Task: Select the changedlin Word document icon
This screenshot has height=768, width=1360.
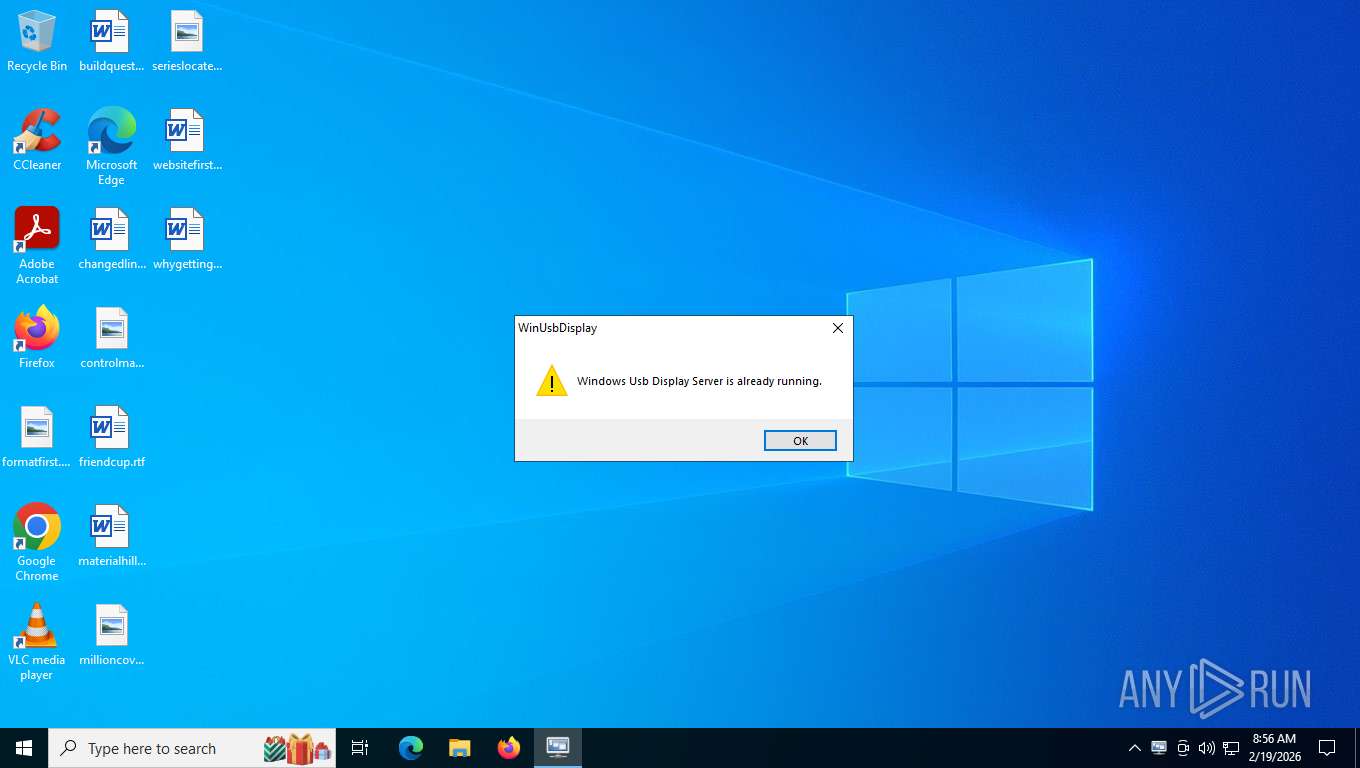Action: (x=111, y=239)
